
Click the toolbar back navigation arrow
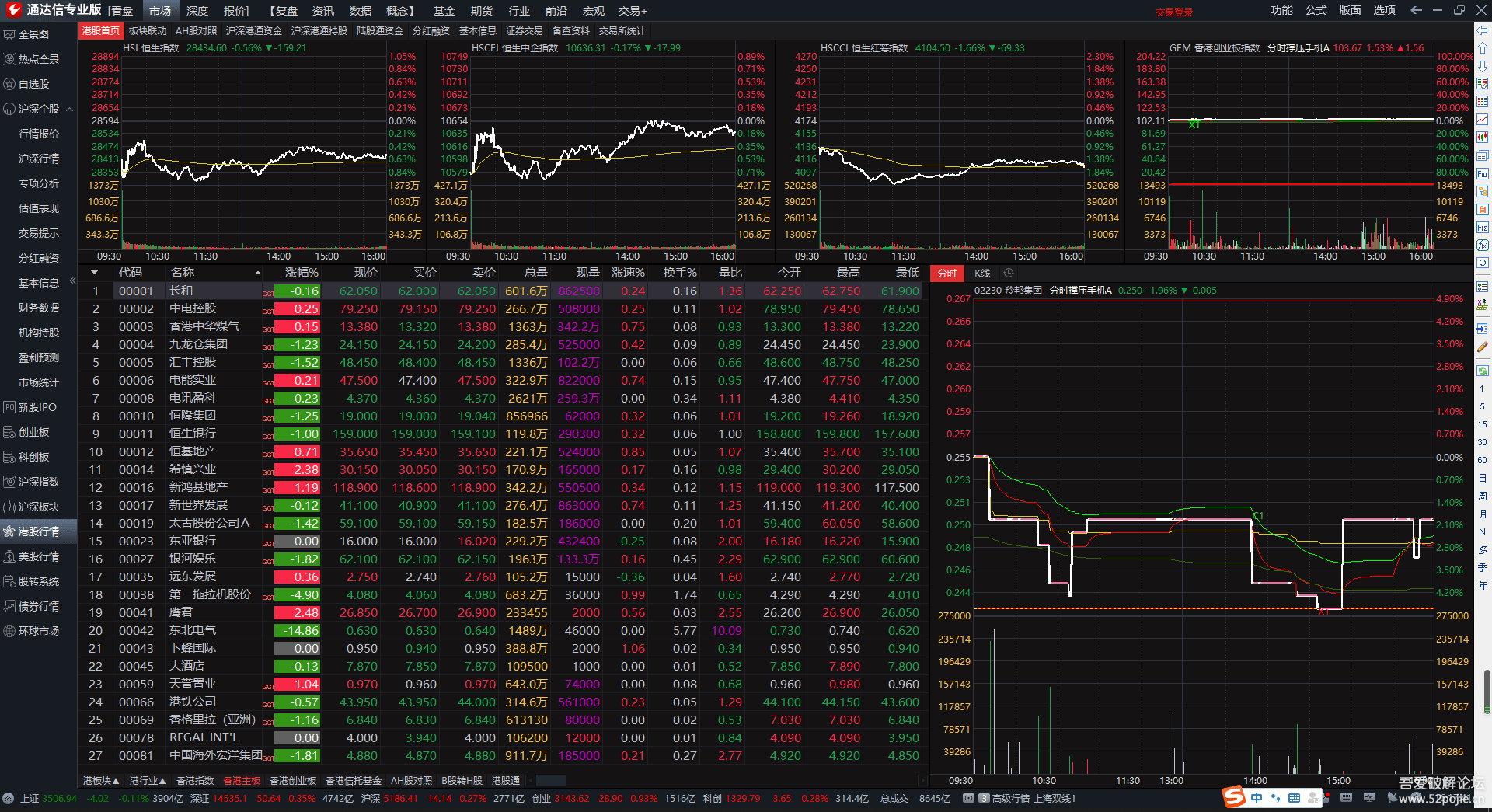click(1416, 10)
